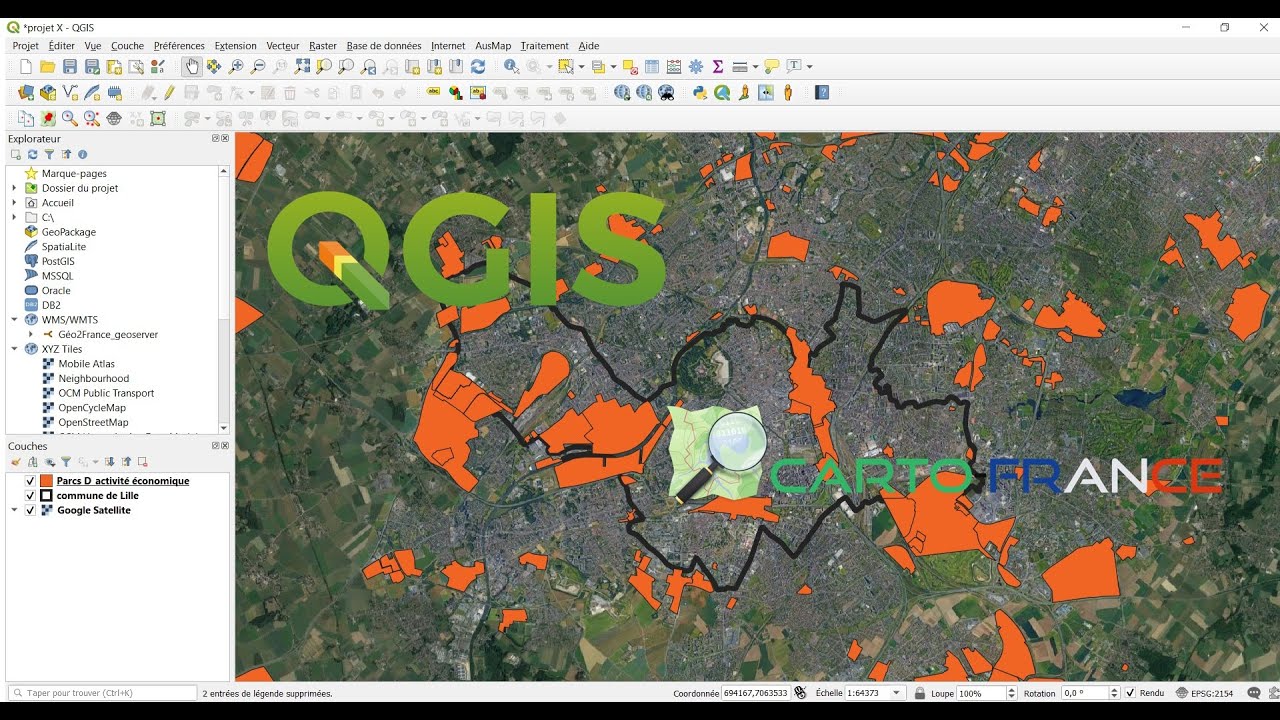Open select features tool dropdown arrow
1280x720 pixels.
580,67
